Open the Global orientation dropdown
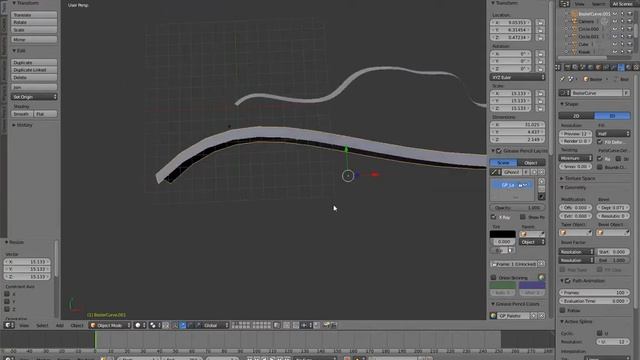 tap(216, 325)
